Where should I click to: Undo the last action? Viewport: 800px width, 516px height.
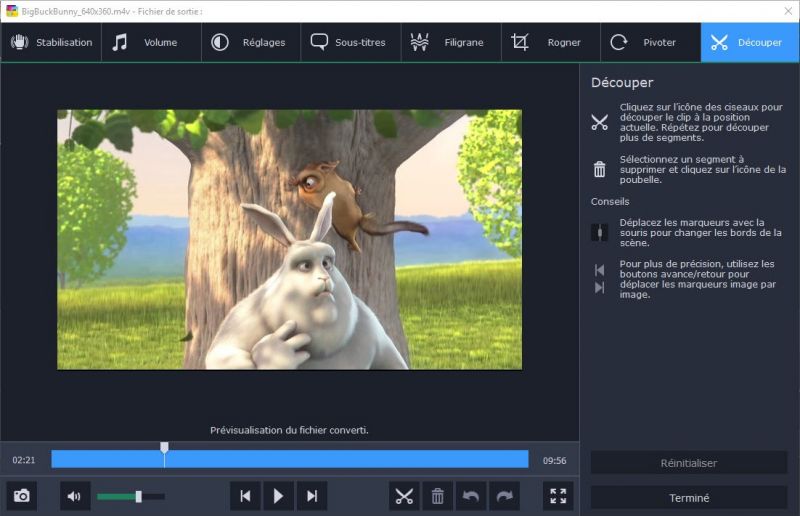point(470,496)
